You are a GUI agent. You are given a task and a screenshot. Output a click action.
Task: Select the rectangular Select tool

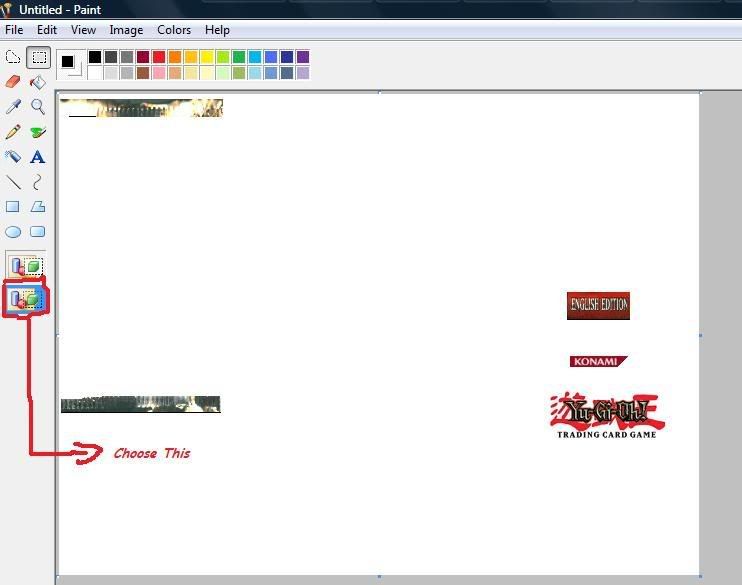(38, 57)
